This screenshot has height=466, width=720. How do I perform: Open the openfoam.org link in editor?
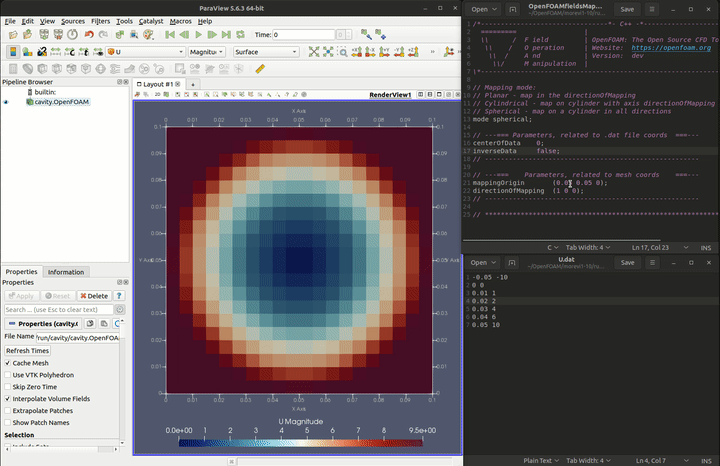coord(671,47)
